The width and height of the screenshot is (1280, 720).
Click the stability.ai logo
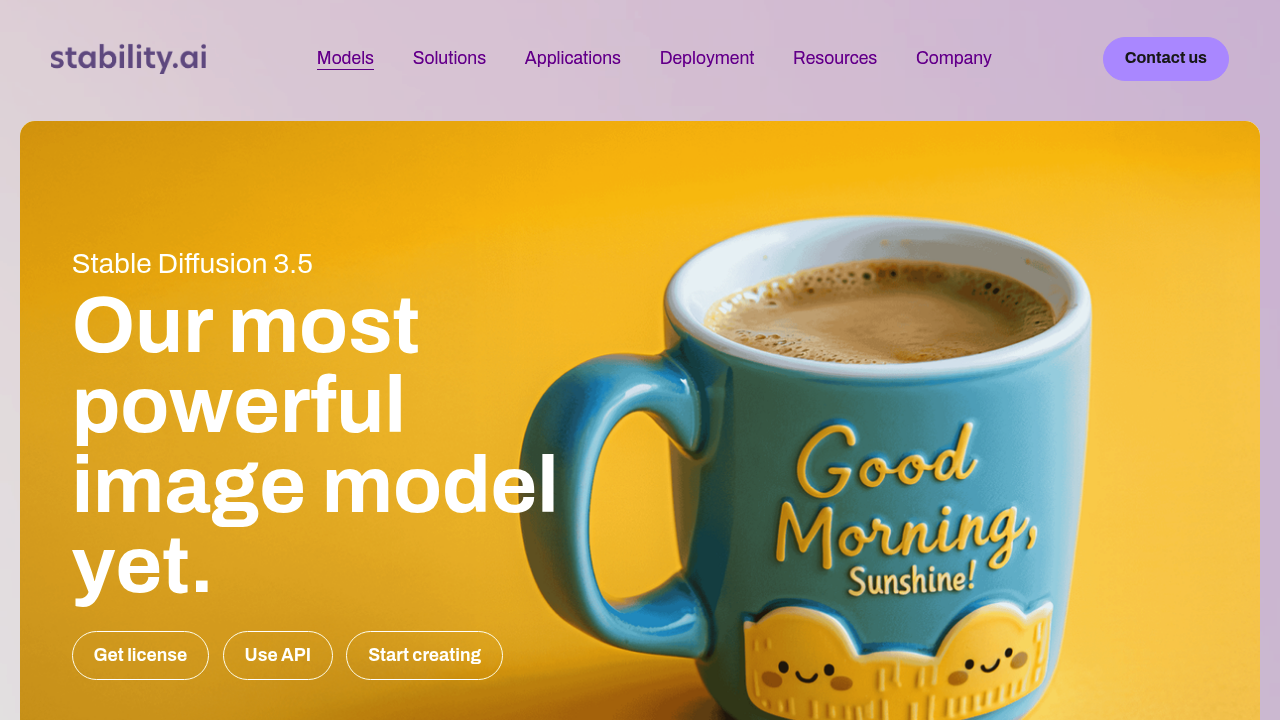(128, 58)
